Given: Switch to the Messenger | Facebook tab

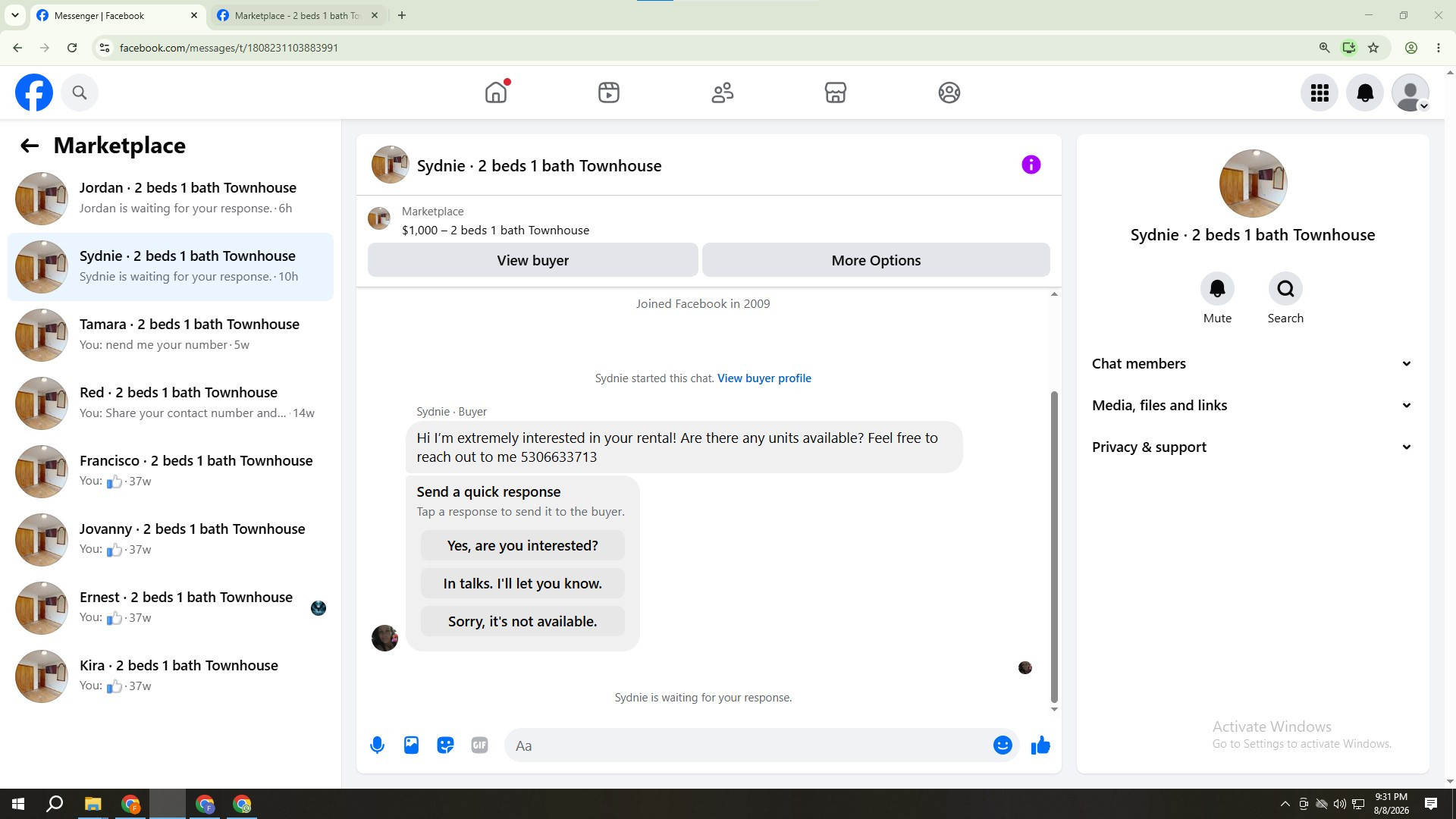Looking at the screenshot, I should pos(118,15).
